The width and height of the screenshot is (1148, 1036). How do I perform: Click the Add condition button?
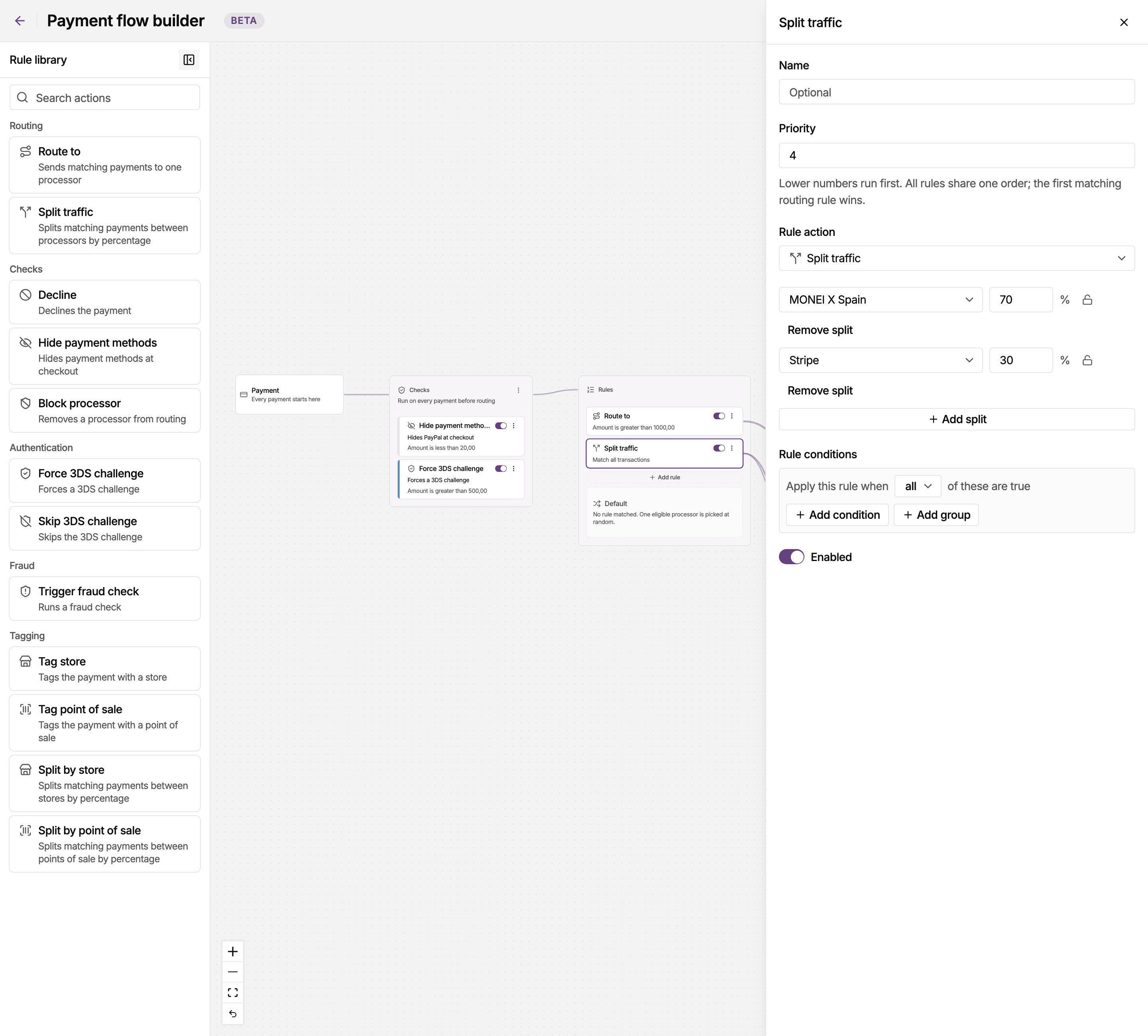(837, 514)
